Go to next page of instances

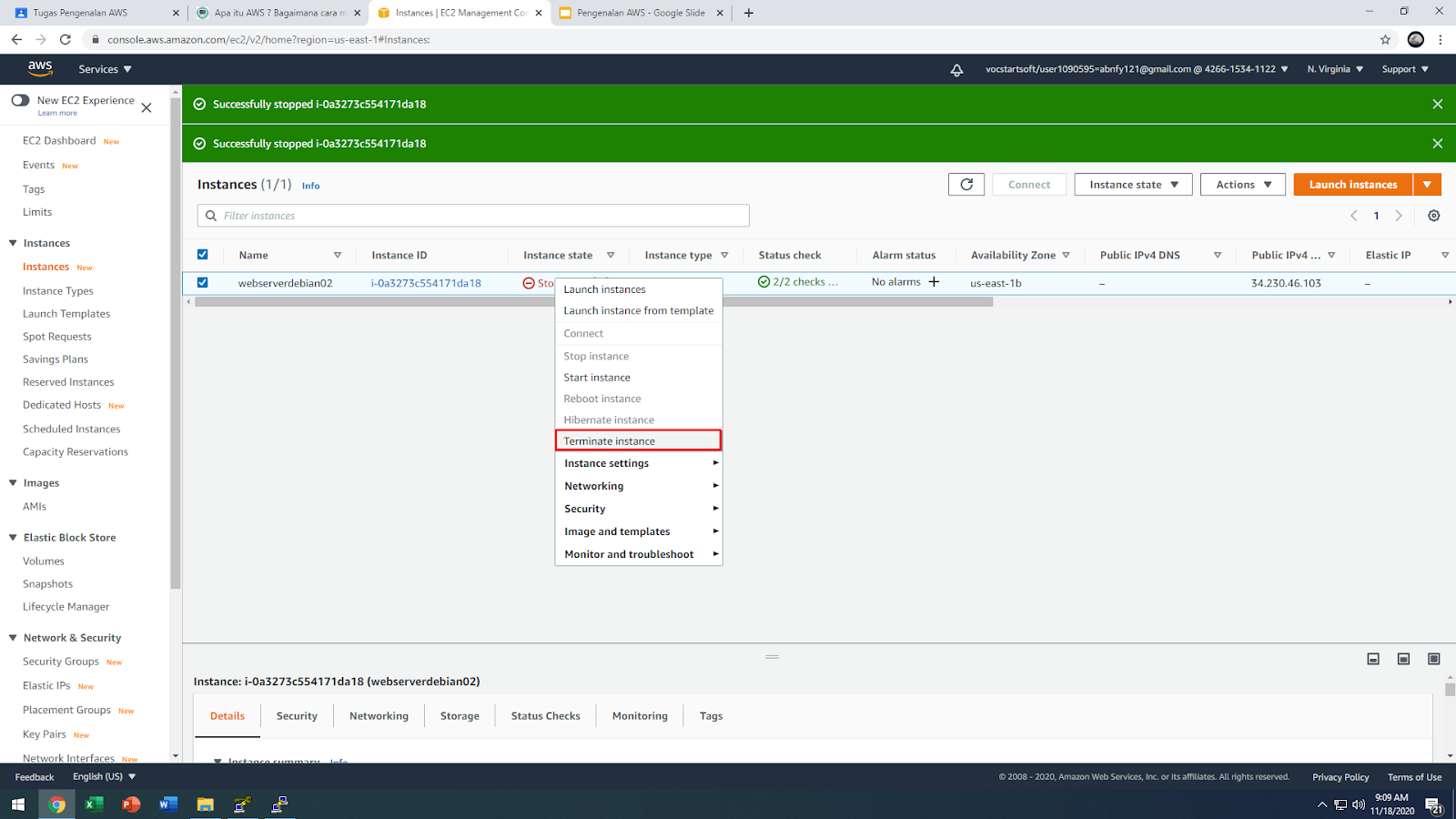(x=1399, y=216)
